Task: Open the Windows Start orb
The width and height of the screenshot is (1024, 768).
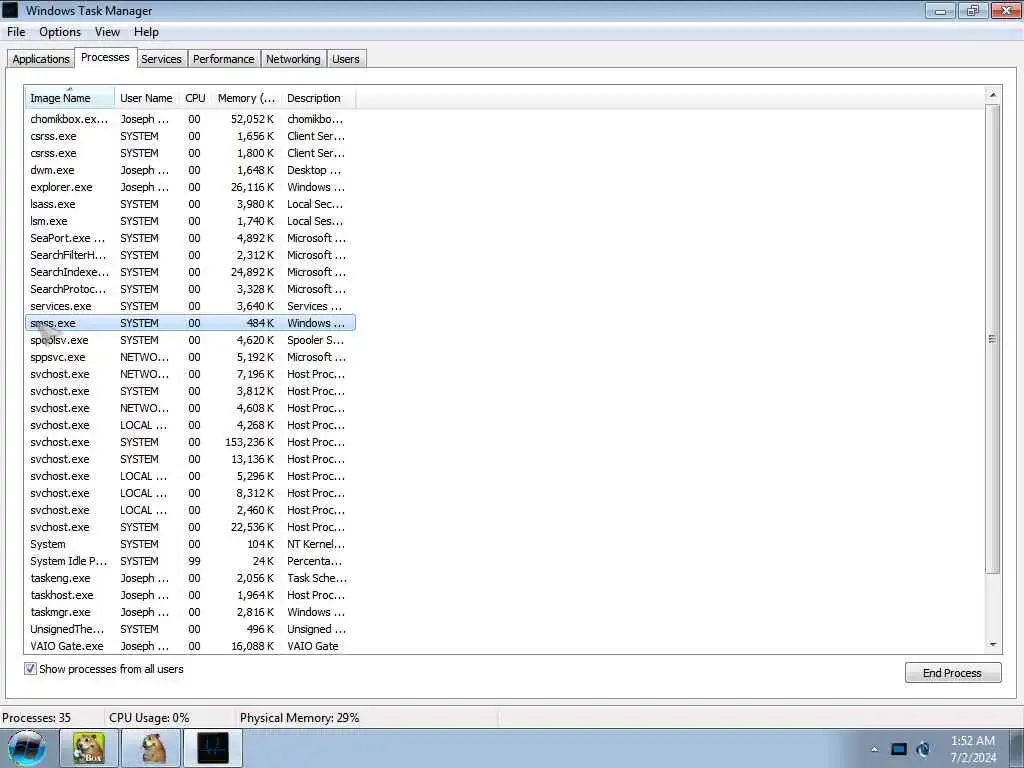Action: point(27,748)
